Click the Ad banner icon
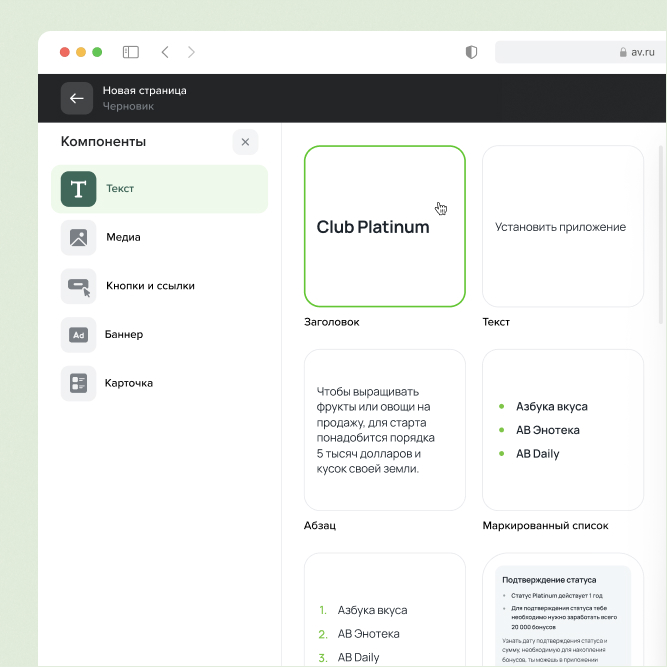The width and height of the screenshot is (667, 667). 78,335
